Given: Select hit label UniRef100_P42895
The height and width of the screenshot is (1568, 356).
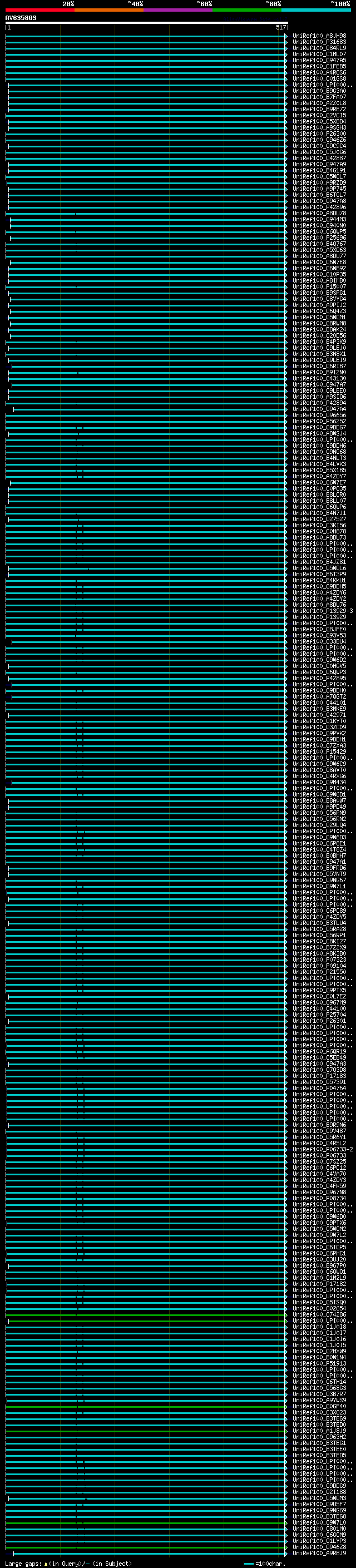Looking at the screenshot, I should (x=319, y=678).
